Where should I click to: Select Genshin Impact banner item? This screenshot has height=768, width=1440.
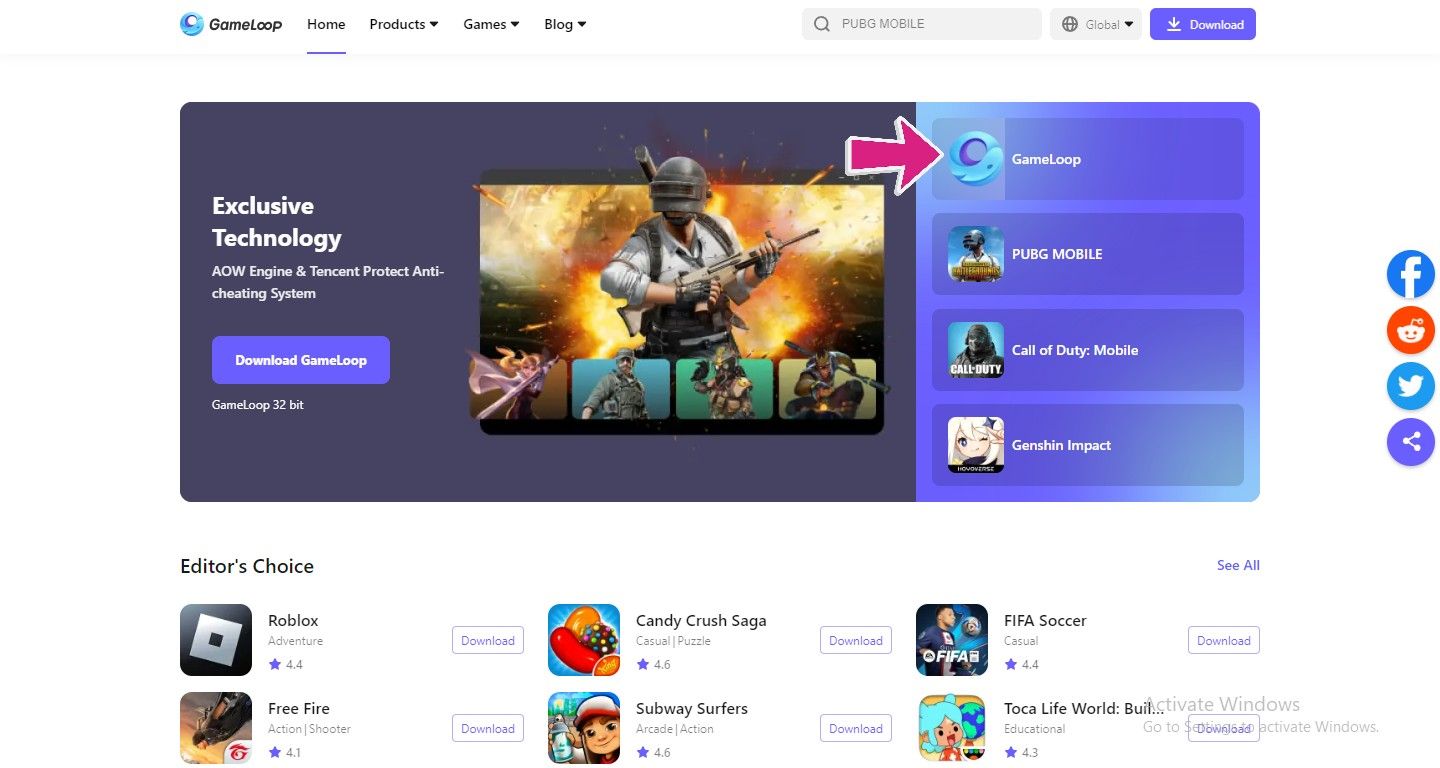[1088, 445]
